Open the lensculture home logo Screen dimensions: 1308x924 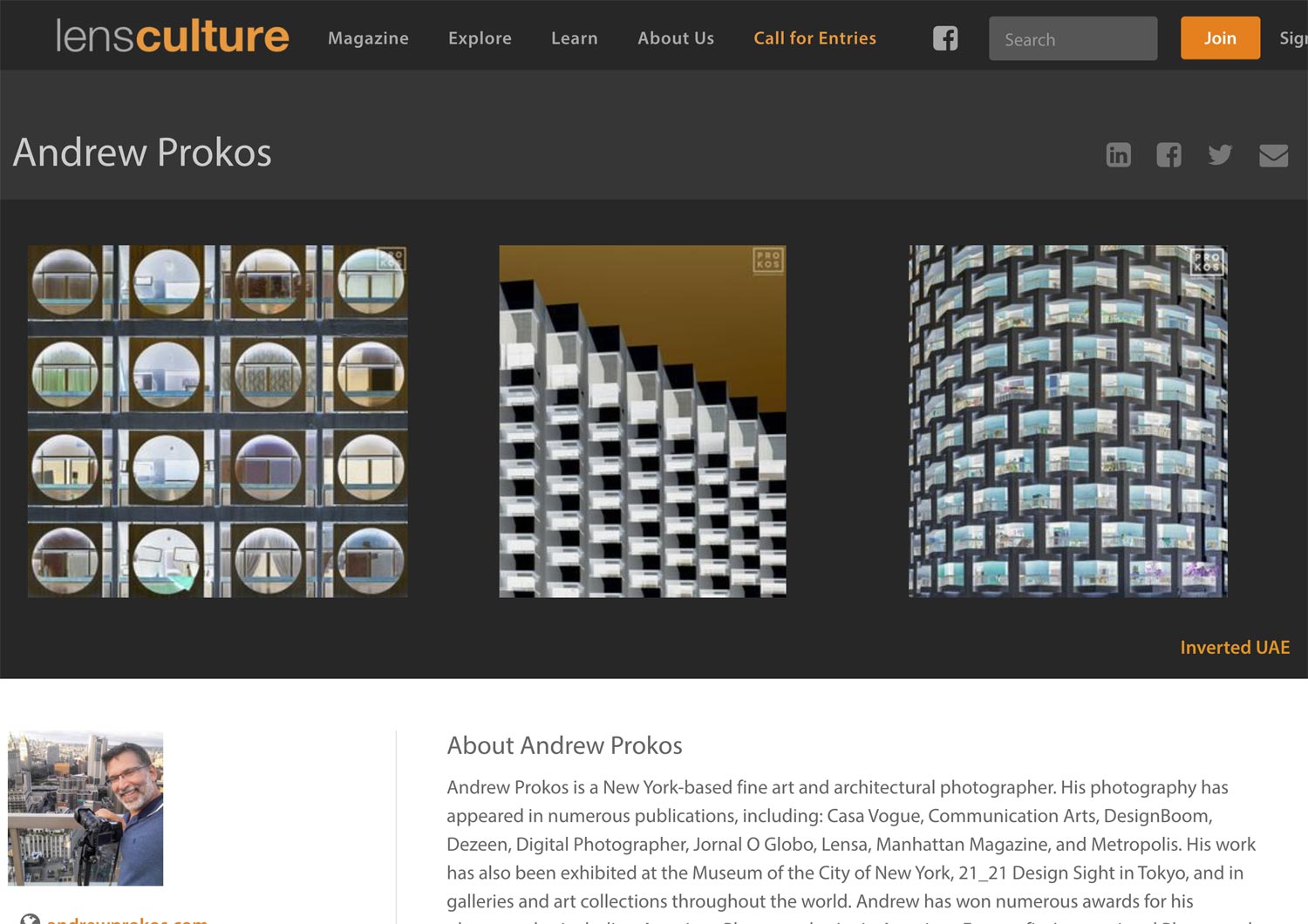pyautogui.click(x=171, y=37)
